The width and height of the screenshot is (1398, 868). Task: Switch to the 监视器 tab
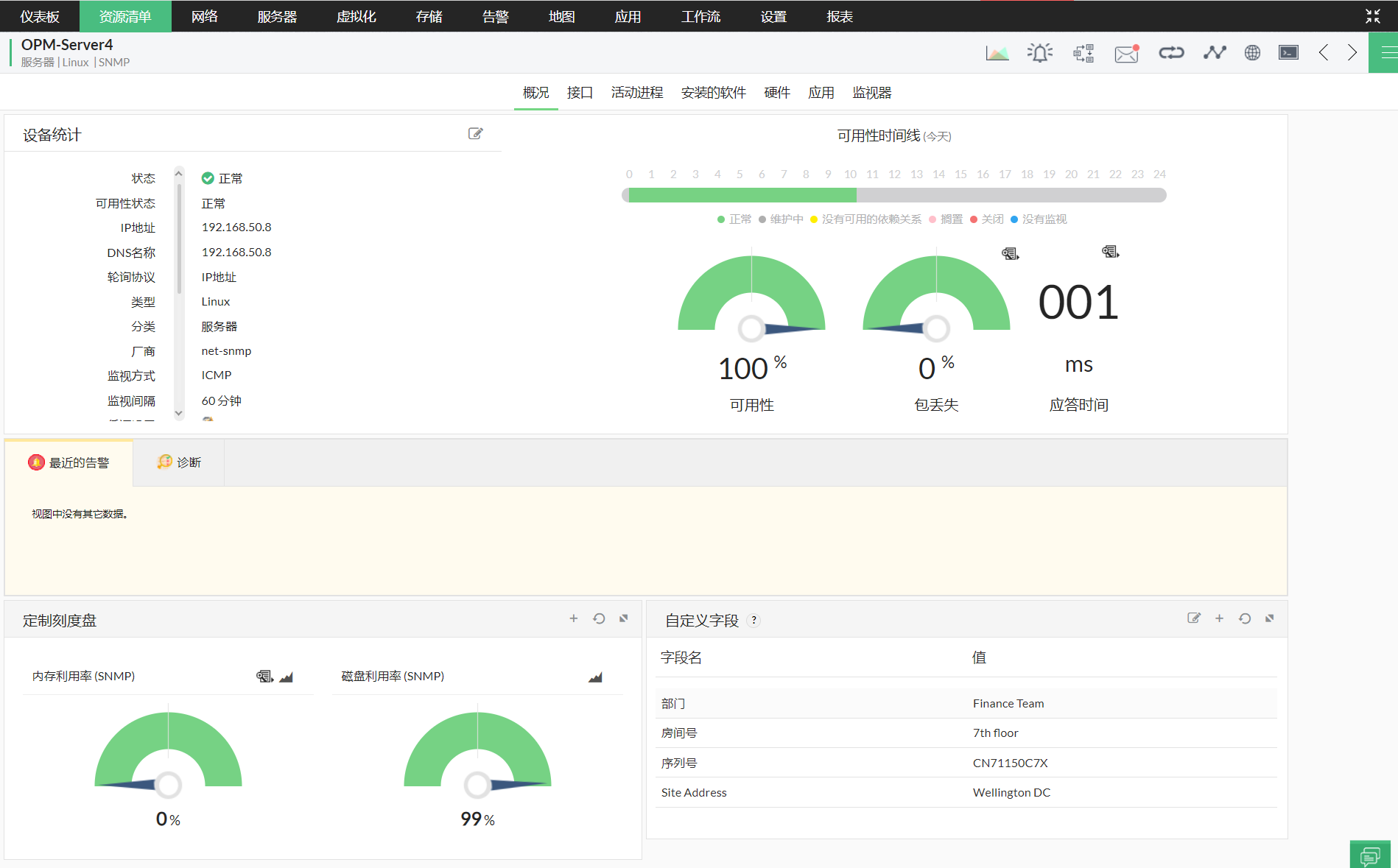pos(872,93)
